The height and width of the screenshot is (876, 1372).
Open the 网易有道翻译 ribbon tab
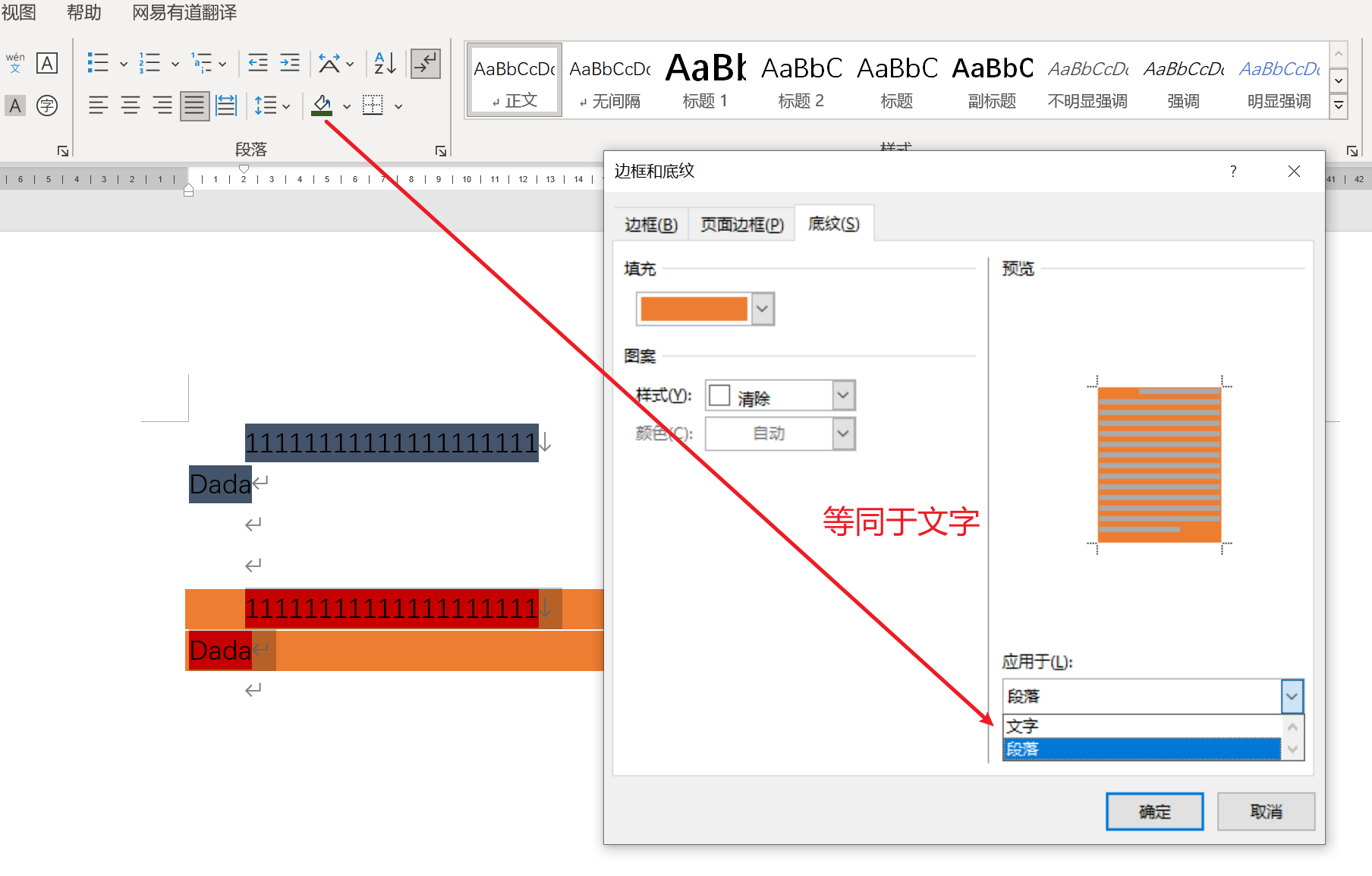[x=184, y=12]
